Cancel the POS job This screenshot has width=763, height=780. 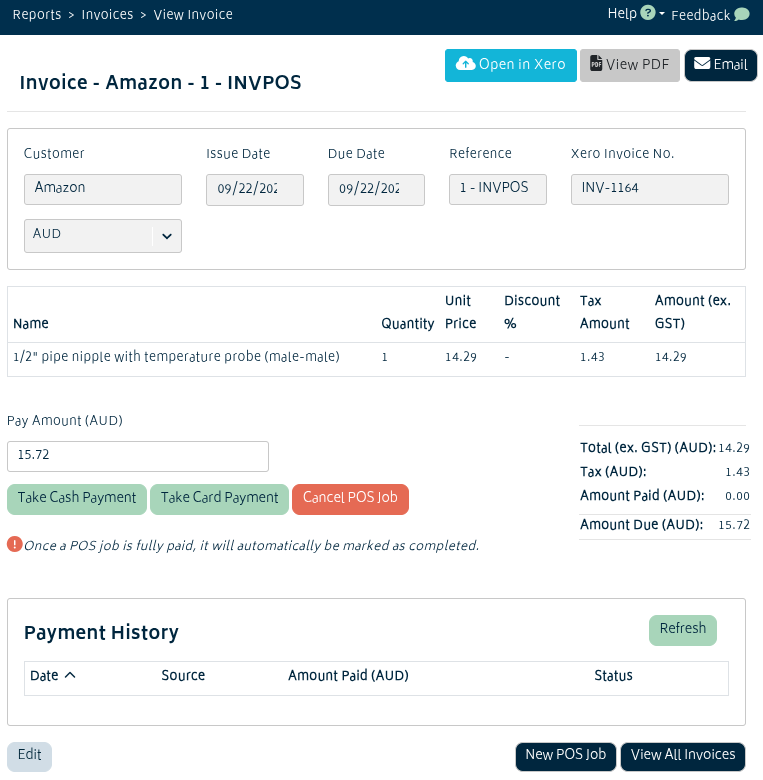point(350,499)
